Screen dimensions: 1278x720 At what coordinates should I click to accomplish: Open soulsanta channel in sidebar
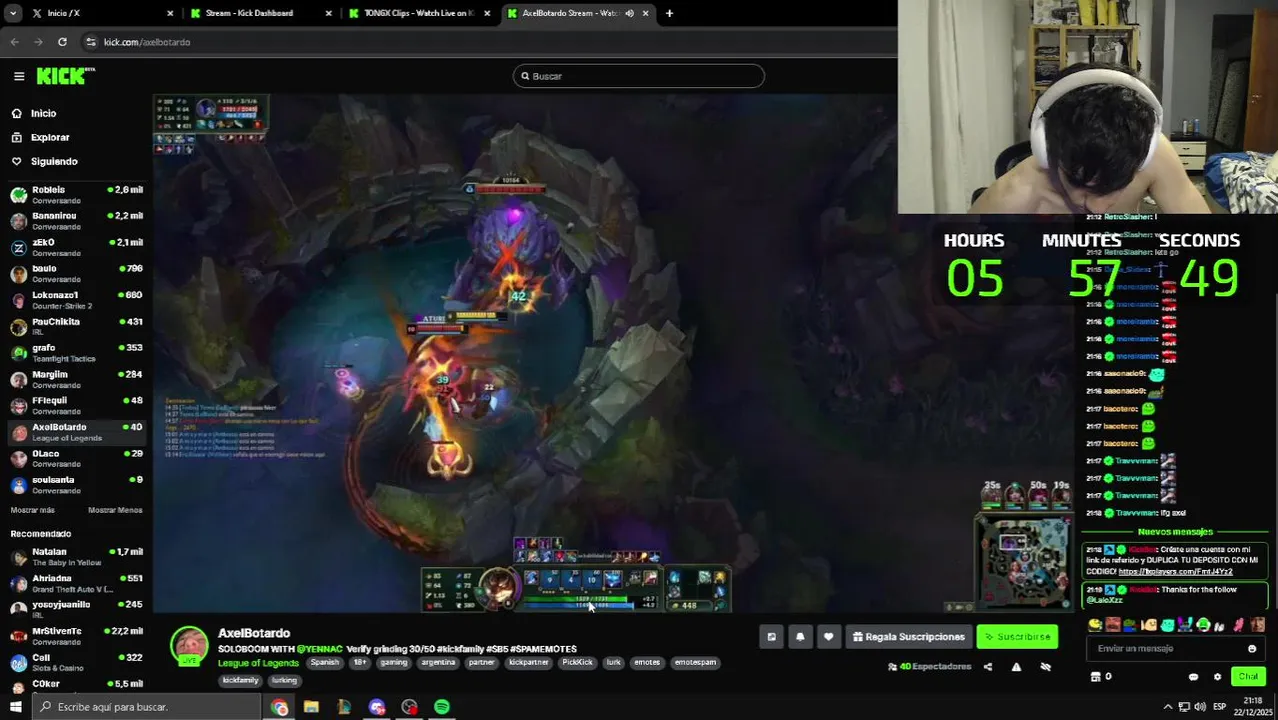(x=76, y=484)
